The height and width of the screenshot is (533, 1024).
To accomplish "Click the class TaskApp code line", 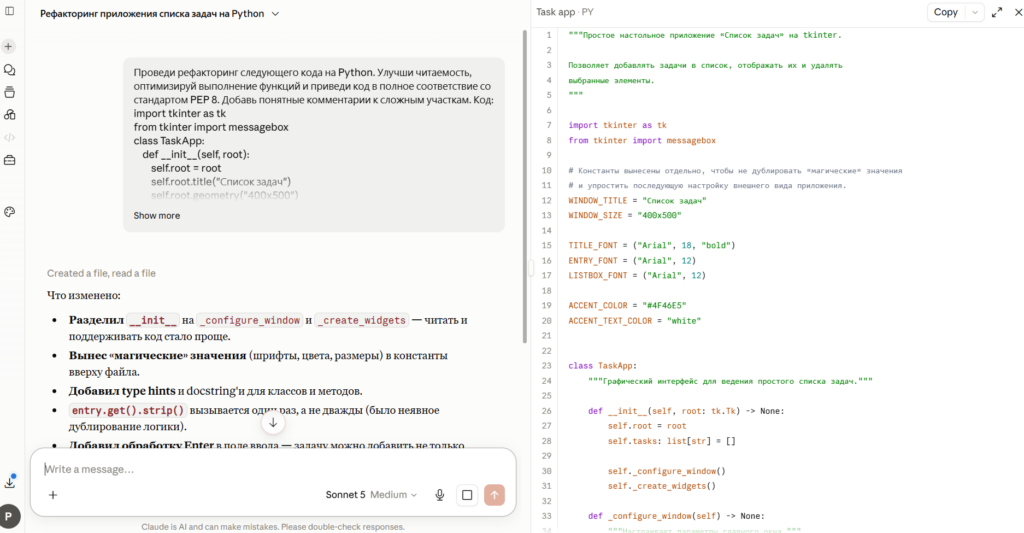I will pos(603,366).
